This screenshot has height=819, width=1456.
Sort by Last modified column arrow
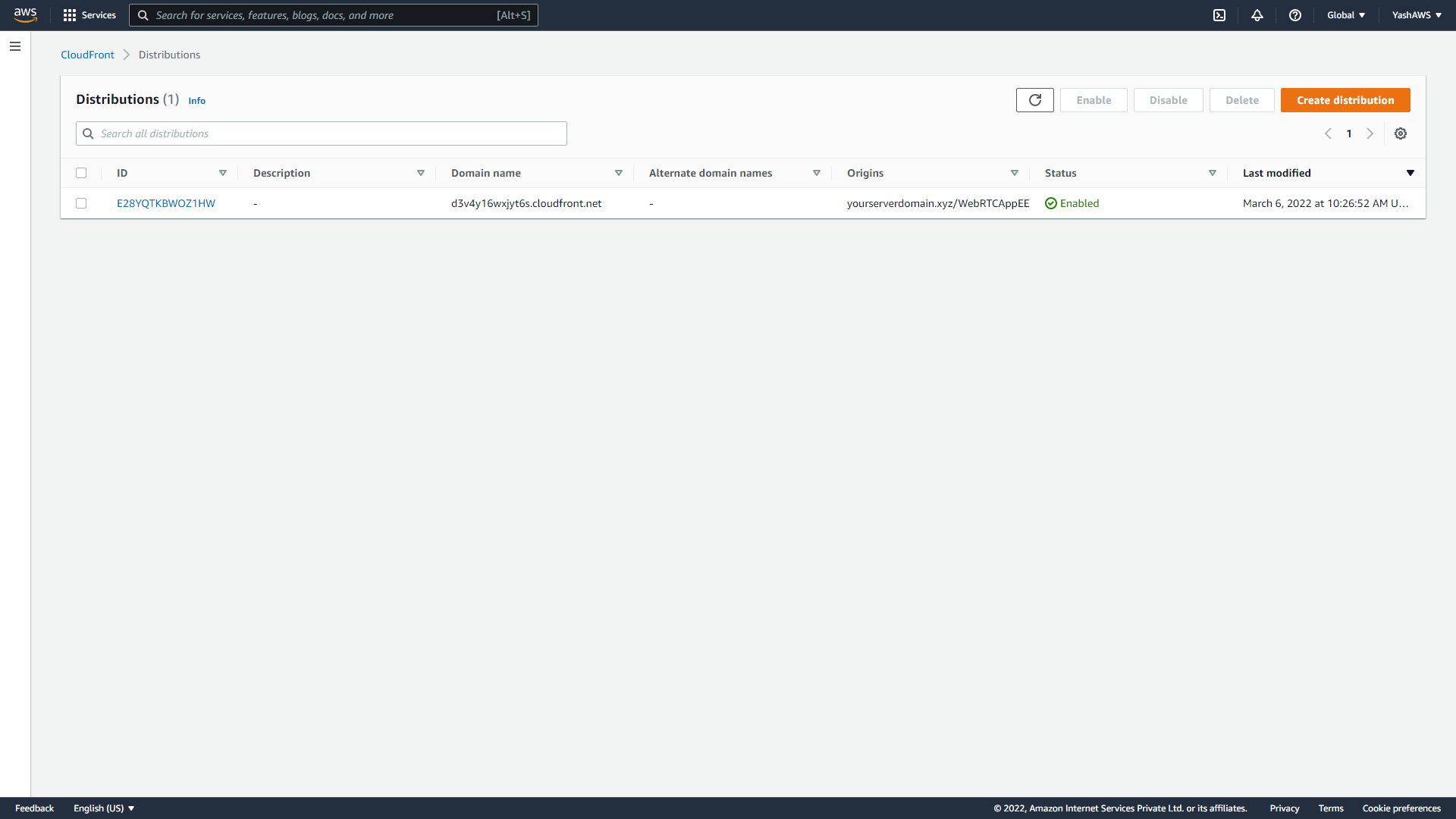pyautogui.click(x=1410, y=173)
